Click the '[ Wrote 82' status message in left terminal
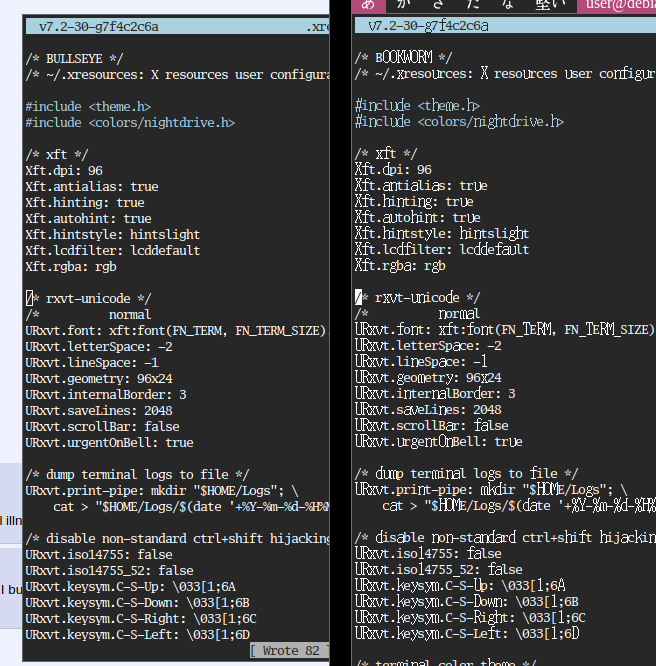 tap(289, 651)
